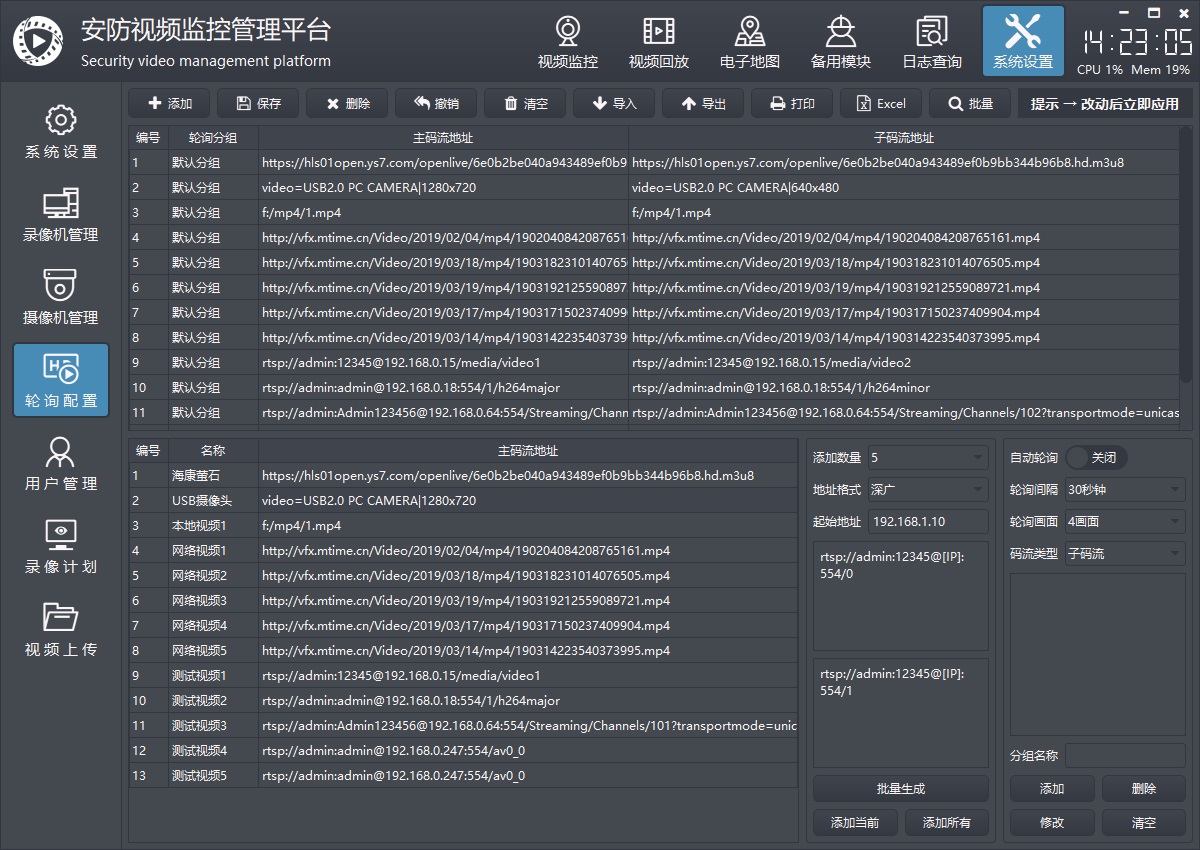Open the 日志查询 log query module
The width and height of the screenshot is (1200, 850).
pos(932,43)
